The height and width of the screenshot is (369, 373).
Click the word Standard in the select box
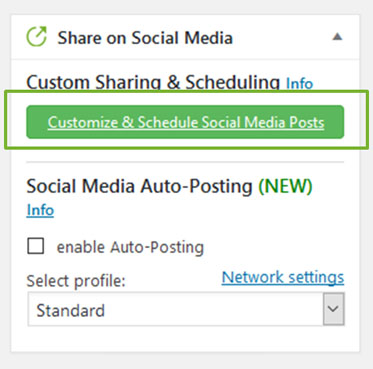[70, 310]
